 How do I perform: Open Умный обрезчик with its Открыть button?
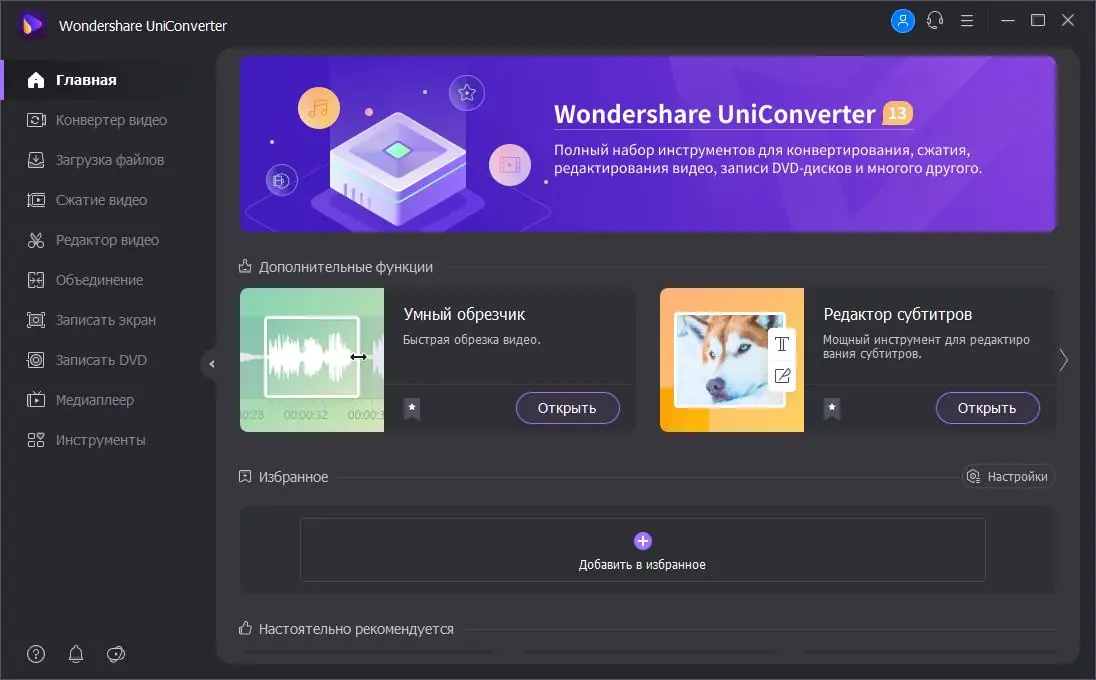pyautogui.click(x=567, y=408)
